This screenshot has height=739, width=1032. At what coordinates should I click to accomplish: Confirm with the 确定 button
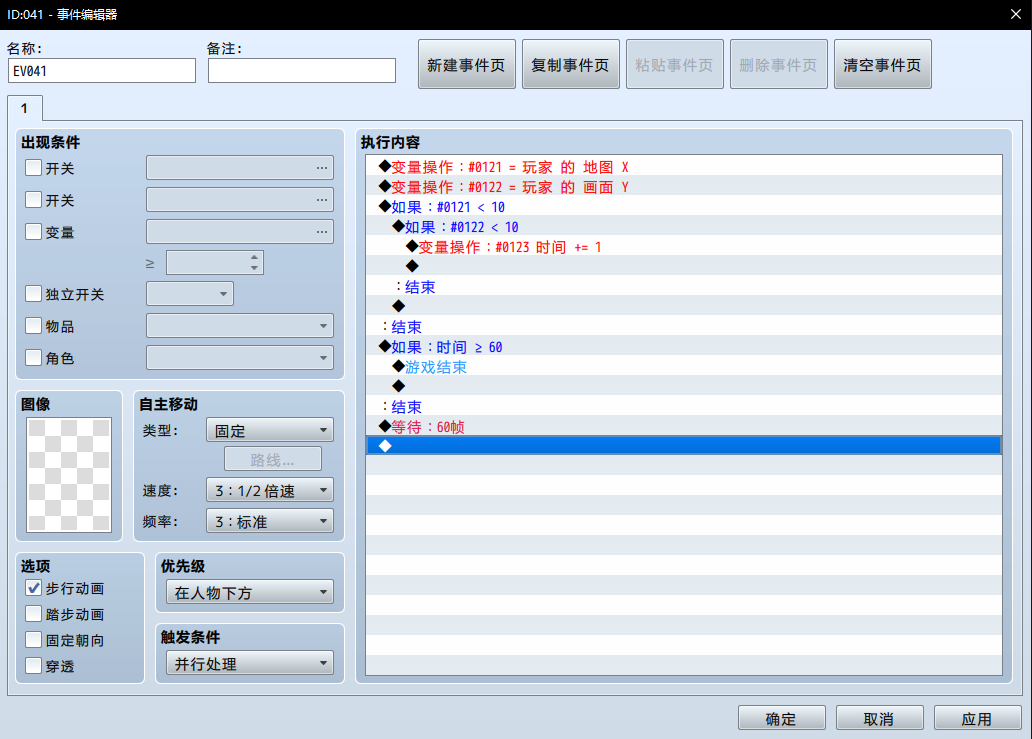point(781,719)
